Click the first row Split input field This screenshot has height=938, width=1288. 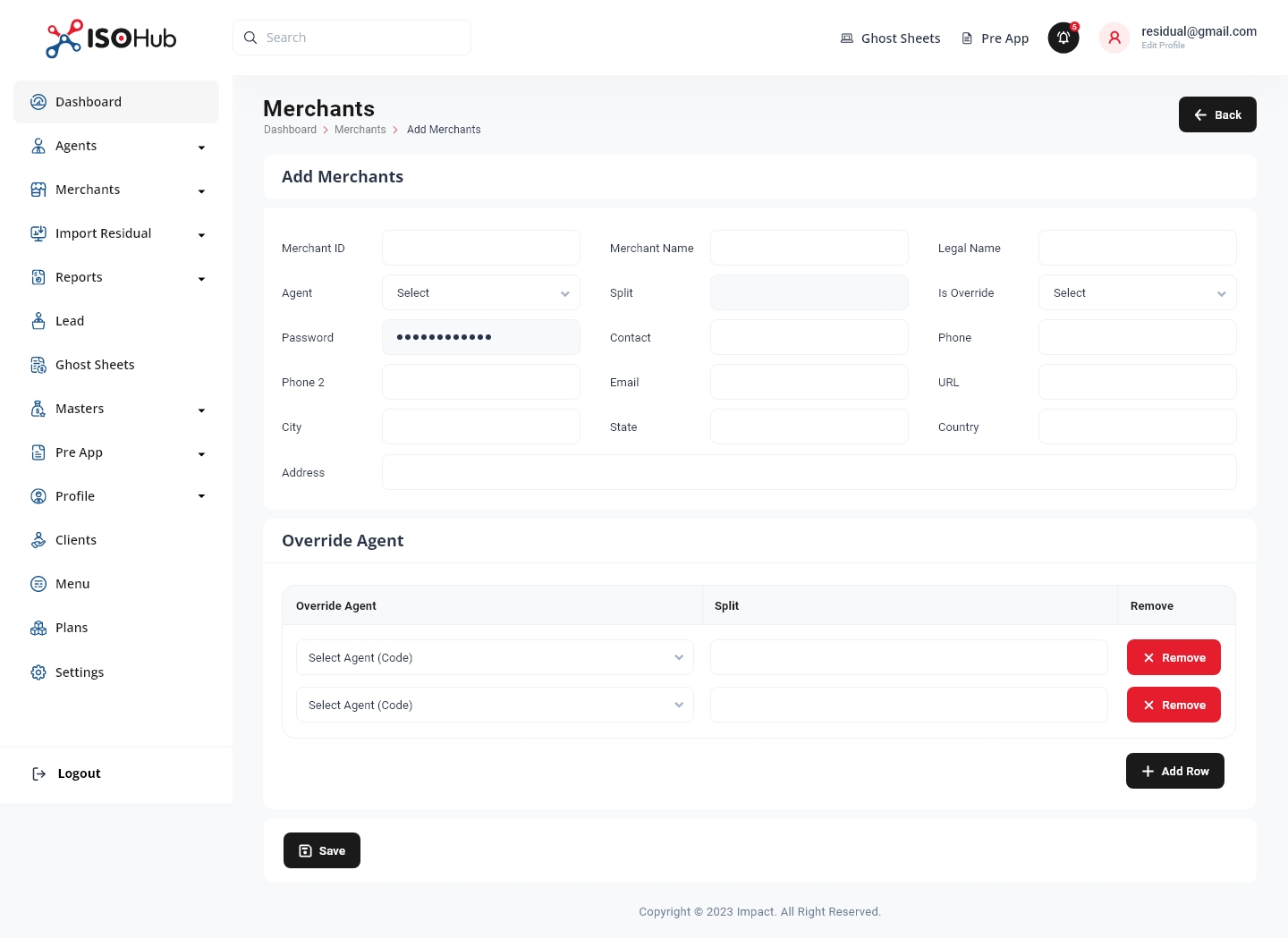click(909, 657)
